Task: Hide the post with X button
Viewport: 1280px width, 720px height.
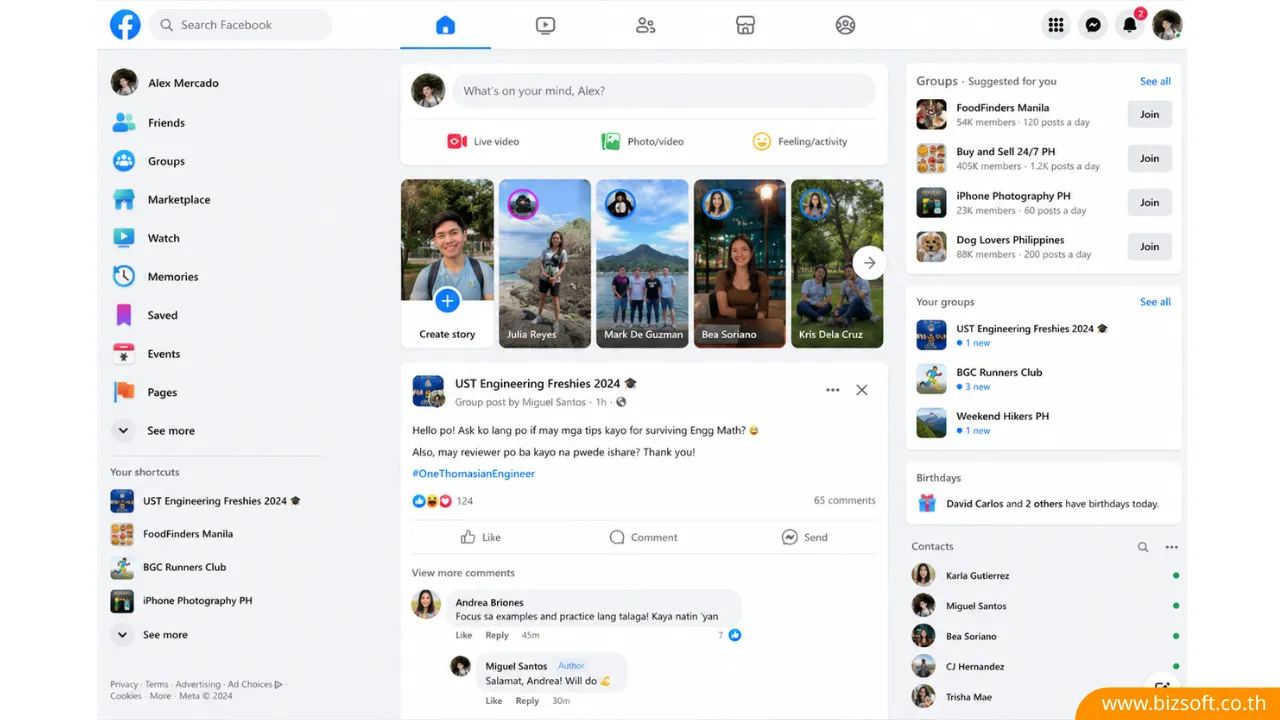Action: pyautogui.click(x=861, y=390)
